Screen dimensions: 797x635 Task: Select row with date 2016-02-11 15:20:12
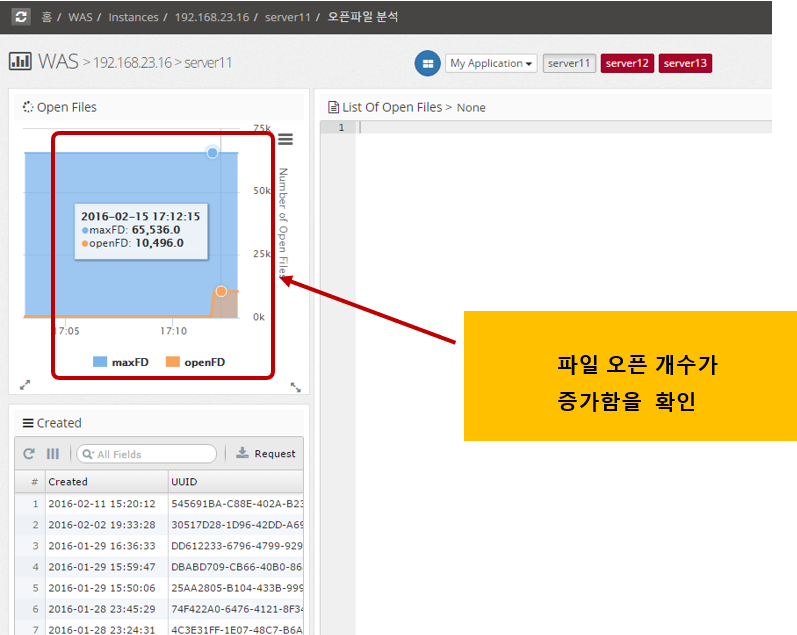pos(102,504)
